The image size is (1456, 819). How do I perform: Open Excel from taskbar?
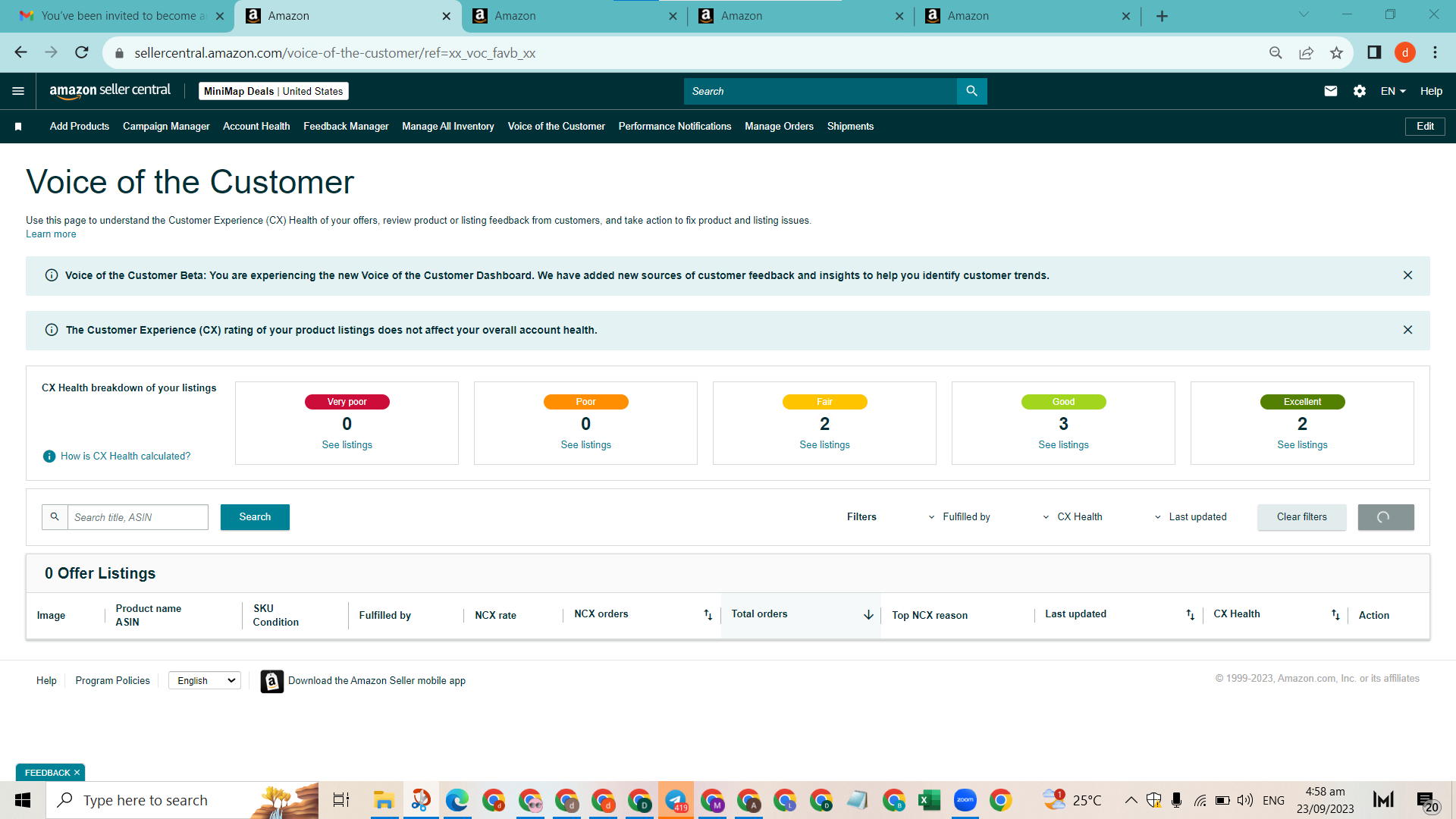tap(929, 800)
